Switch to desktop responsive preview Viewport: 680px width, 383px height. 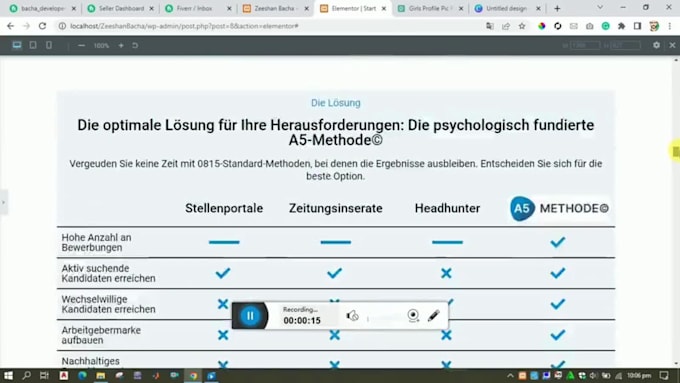coord(17,45)
